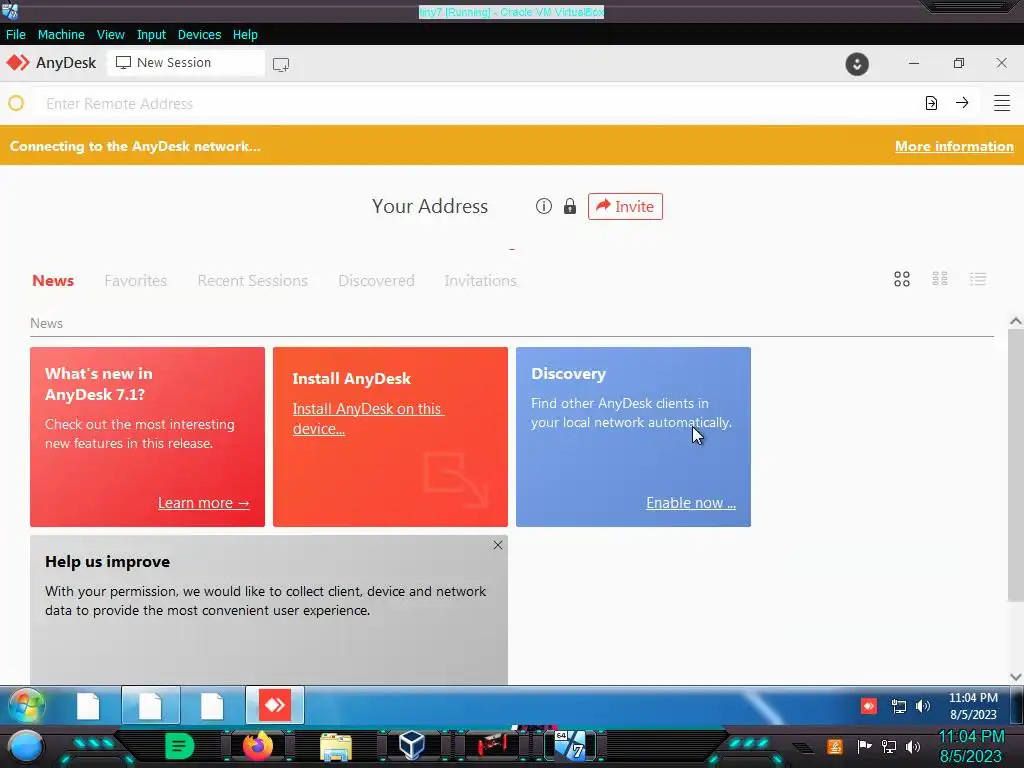
Task: Select the News tab
Action: (53, 281)
